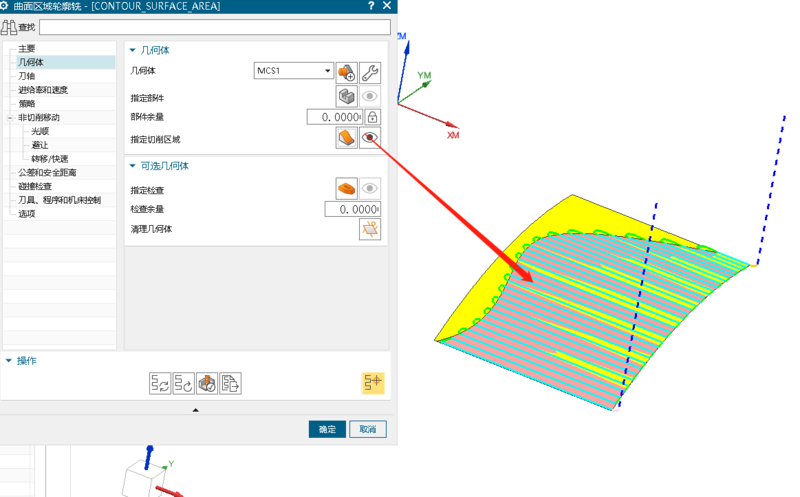Open dialog help question mark
Viewport: 800px width, 497px height.
click(371, 6)
